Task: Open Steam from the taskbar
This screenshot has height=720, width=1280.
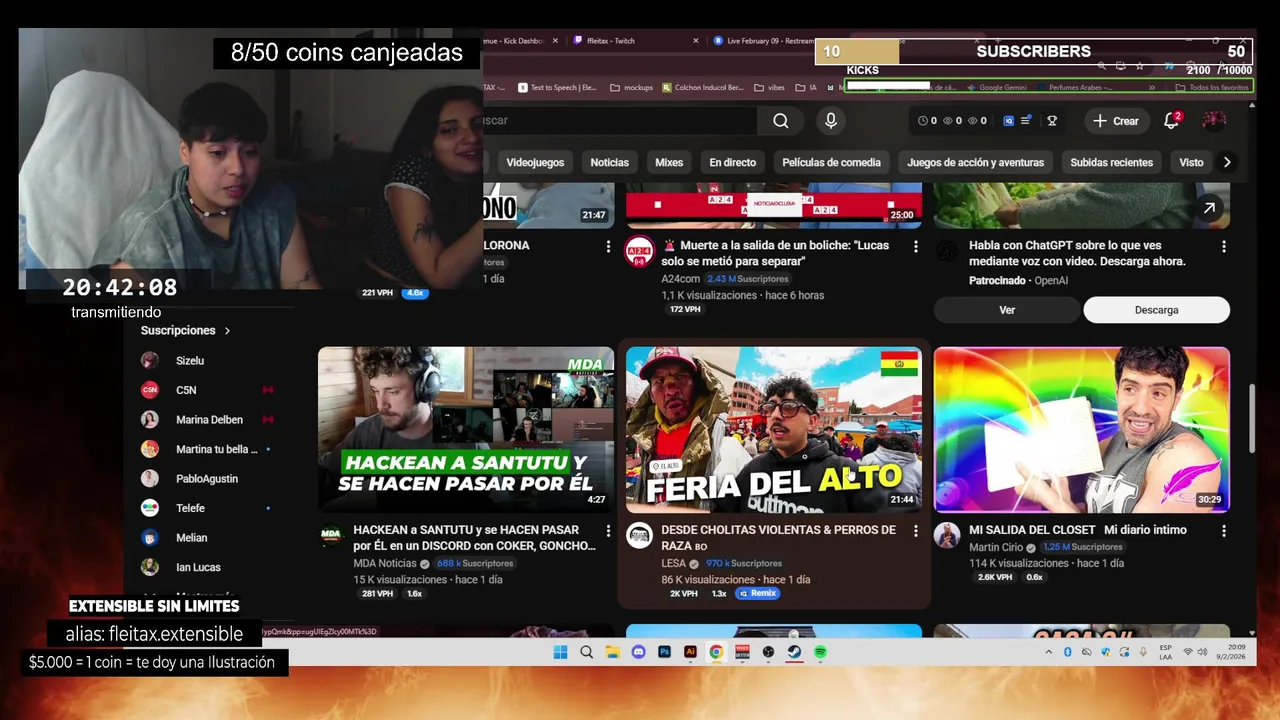Action: [x=794, y=652]
